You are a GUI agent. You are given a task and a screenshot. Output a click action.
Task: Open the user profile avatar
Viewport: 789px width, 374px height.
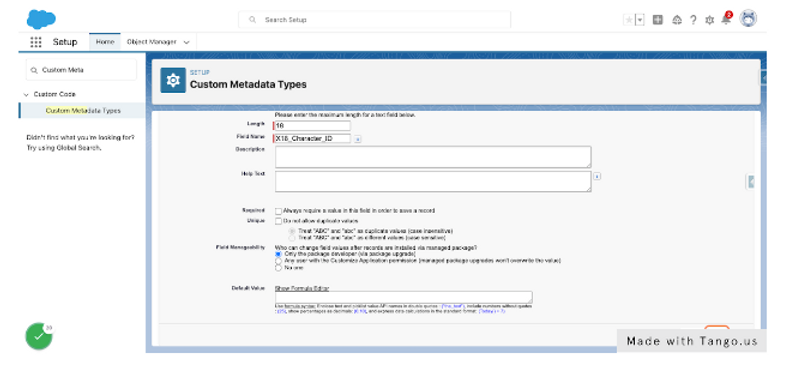(x=748, y=19)
